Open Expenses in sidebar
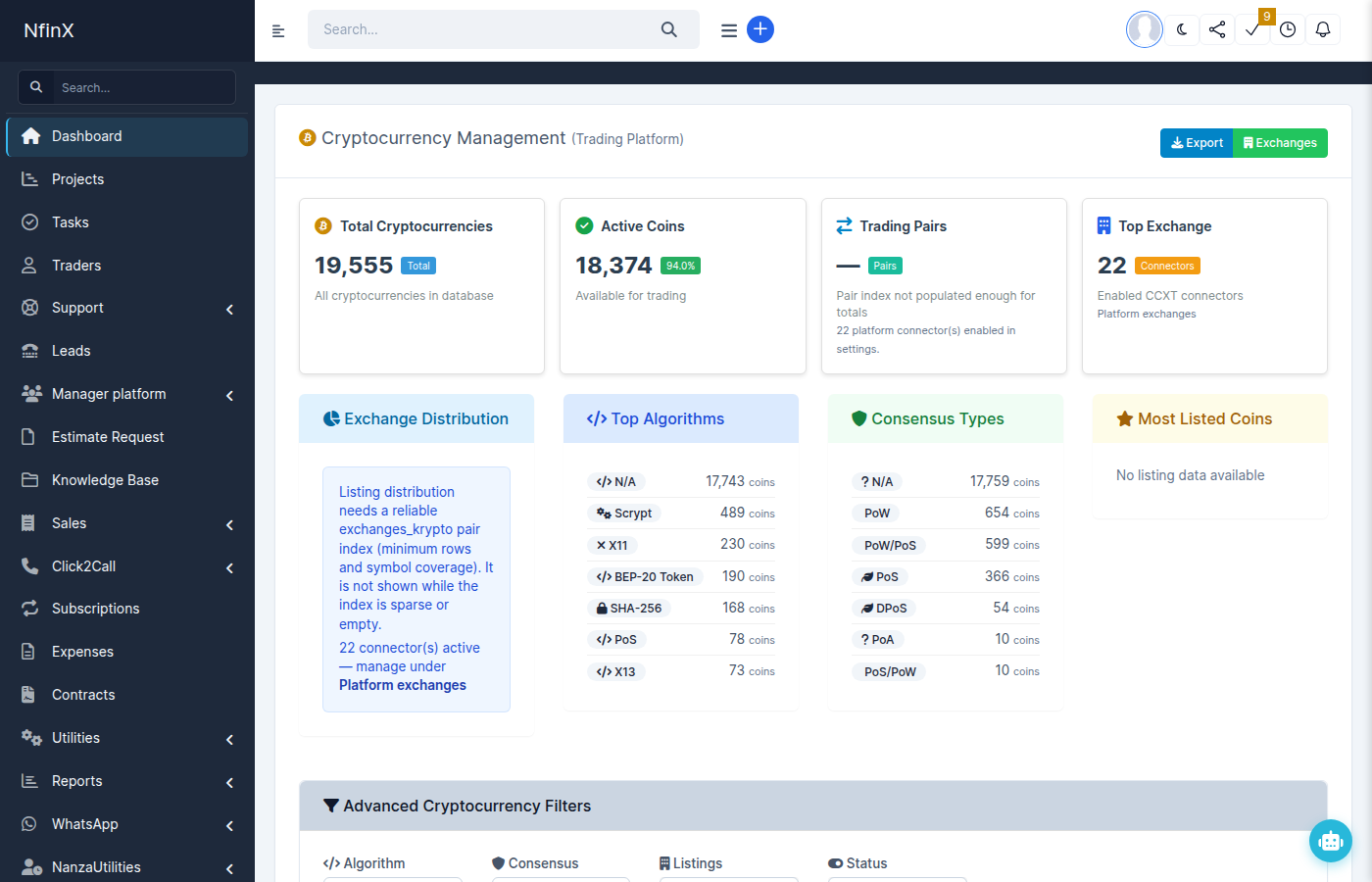Screen dimensions: 1372x882 [126, 652]
